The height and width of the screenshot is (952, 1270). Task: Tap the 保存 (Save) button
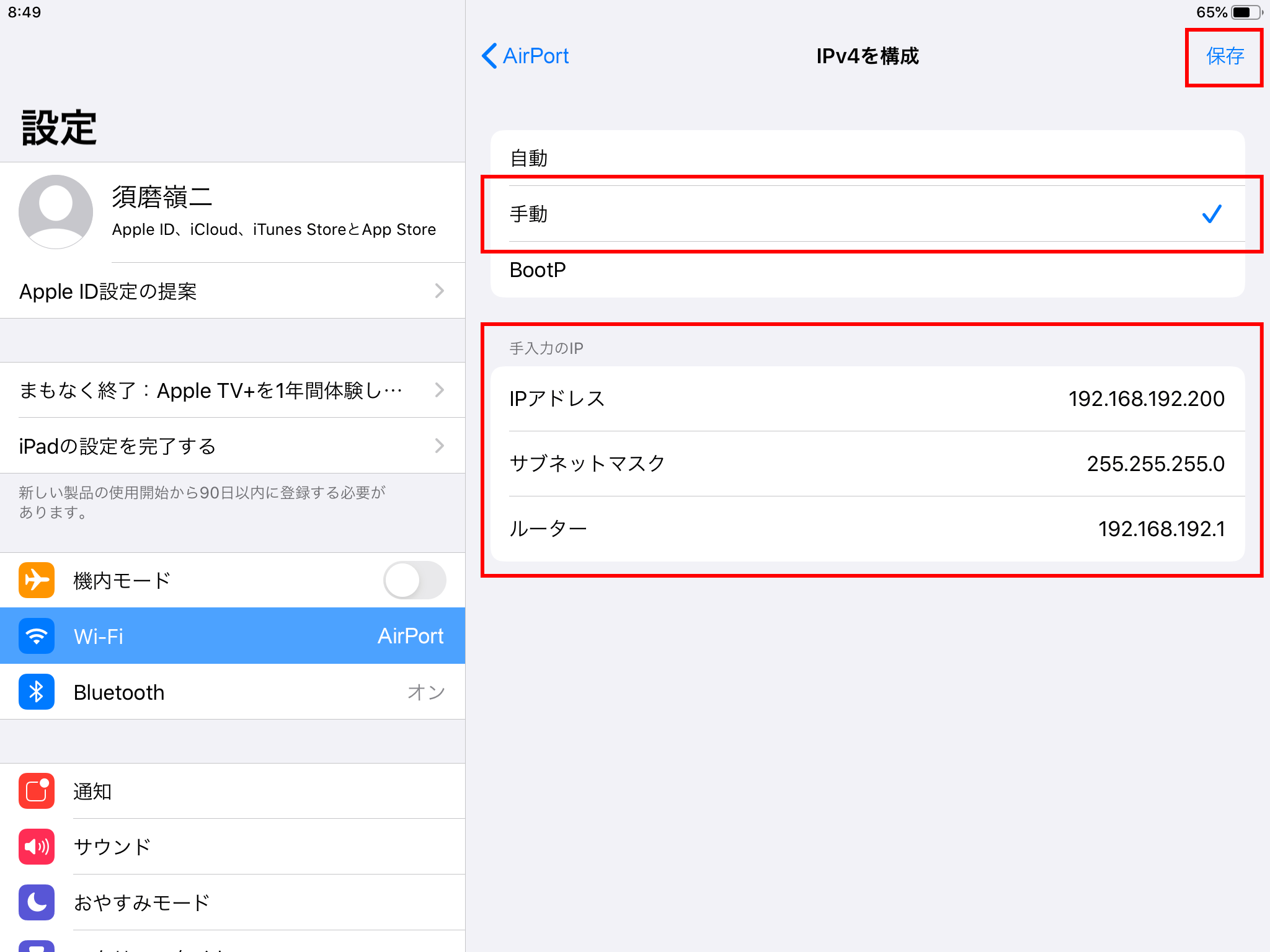pos(1225,56)
